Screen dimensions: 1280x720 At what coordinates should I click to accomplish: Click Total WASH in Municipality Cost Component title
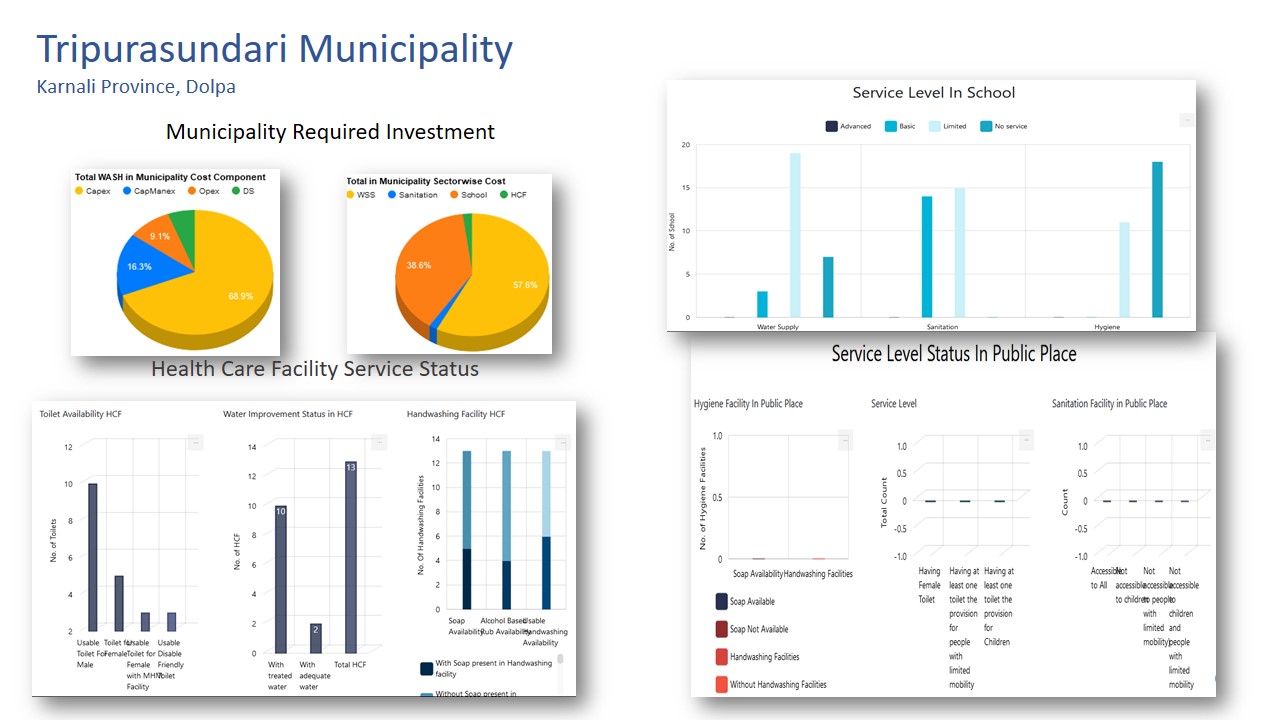pos(170,177)
